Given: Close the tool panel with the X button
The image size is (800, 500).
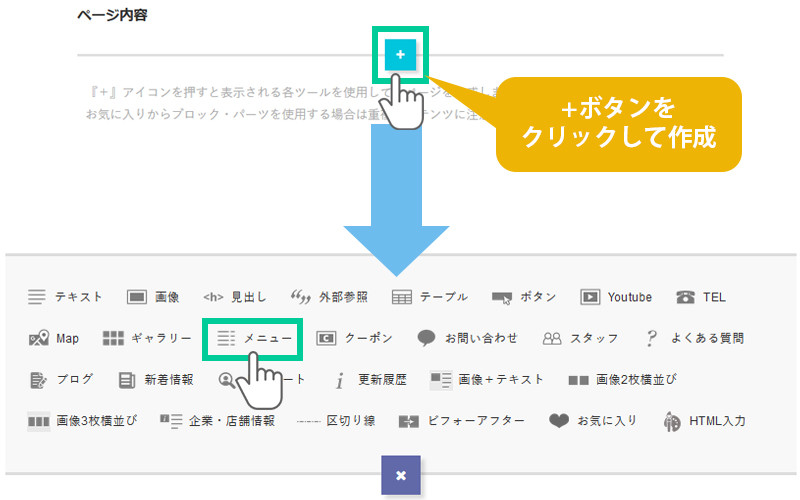Looking at the screenshot, I should [x=401, y=475].
